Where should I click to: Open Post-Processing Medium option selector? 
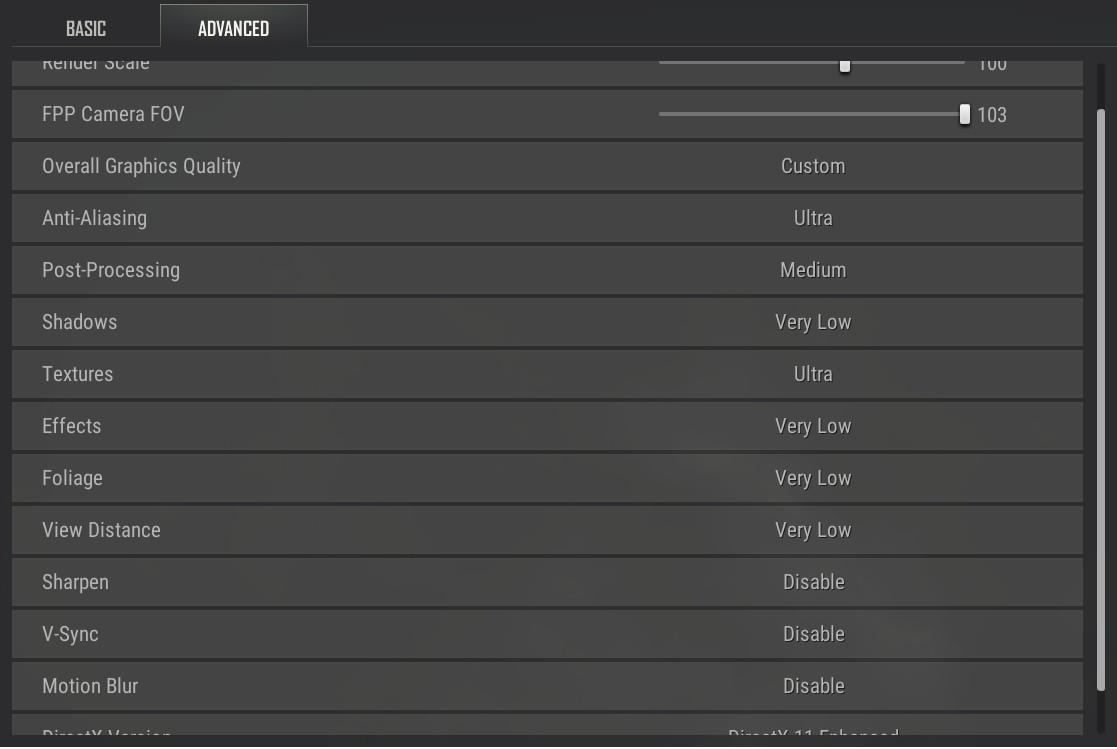tap(812, 270)
